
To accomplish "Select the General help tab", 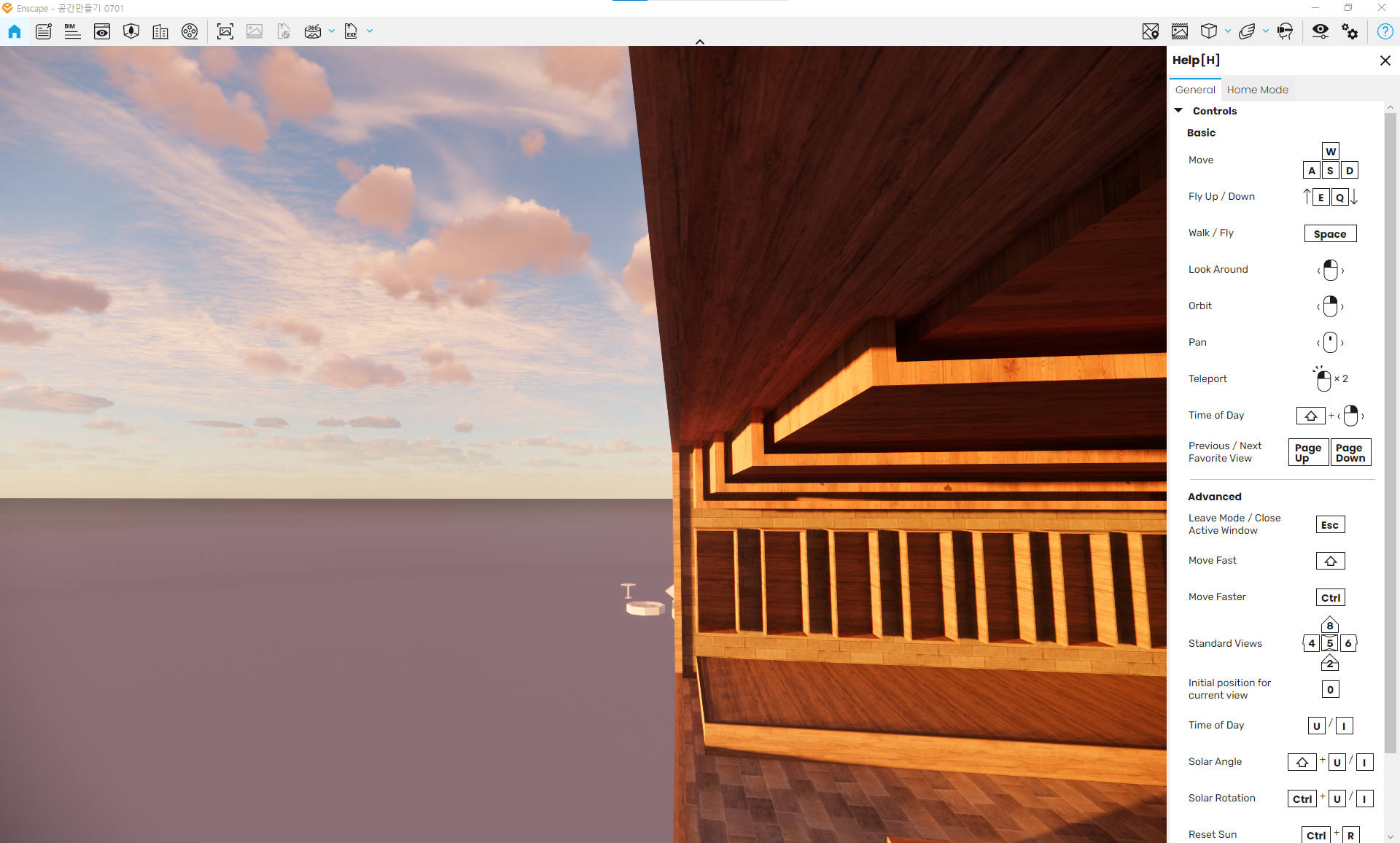I will tap(1195, 90).
